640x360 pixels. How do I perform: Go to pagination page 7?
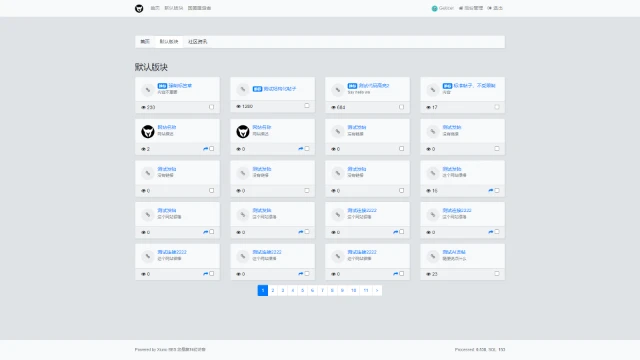coord(322,290)
